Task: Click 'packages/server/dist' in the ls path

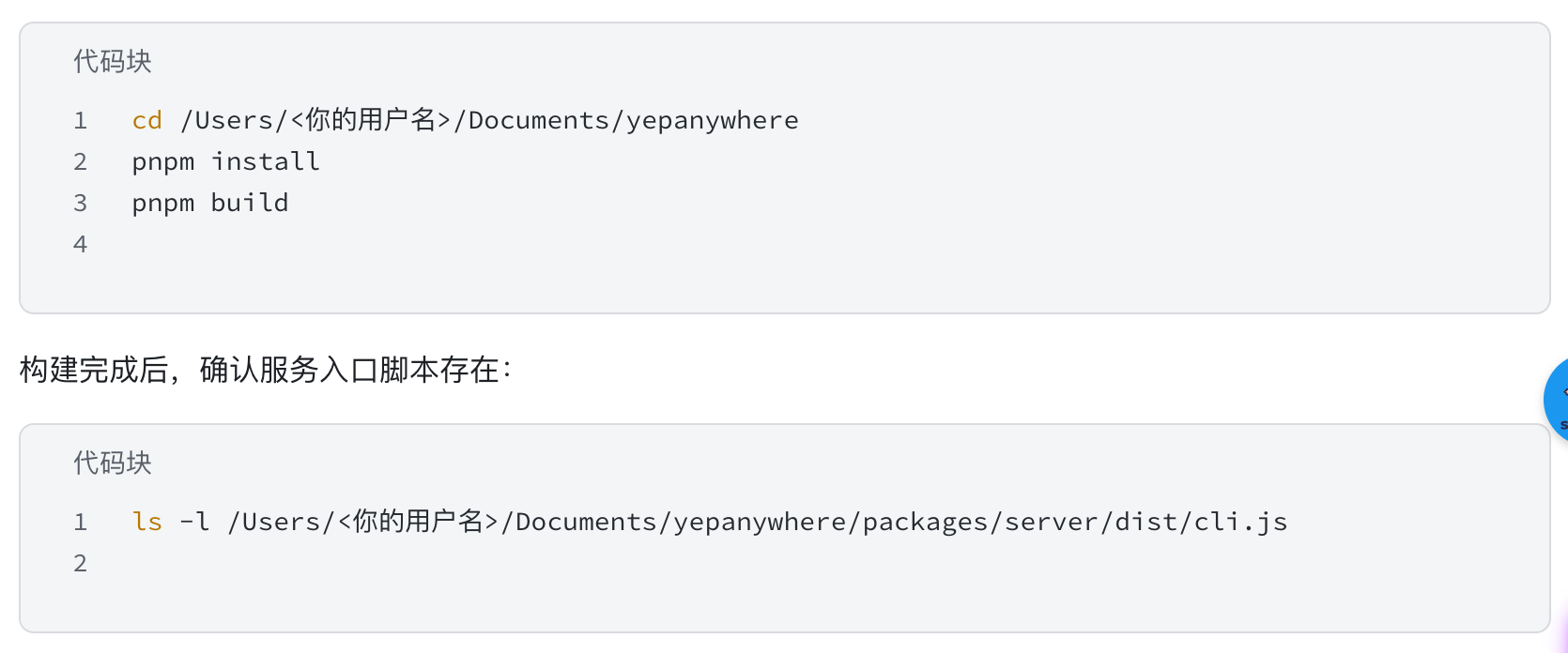Action: tap(1019, 522)
